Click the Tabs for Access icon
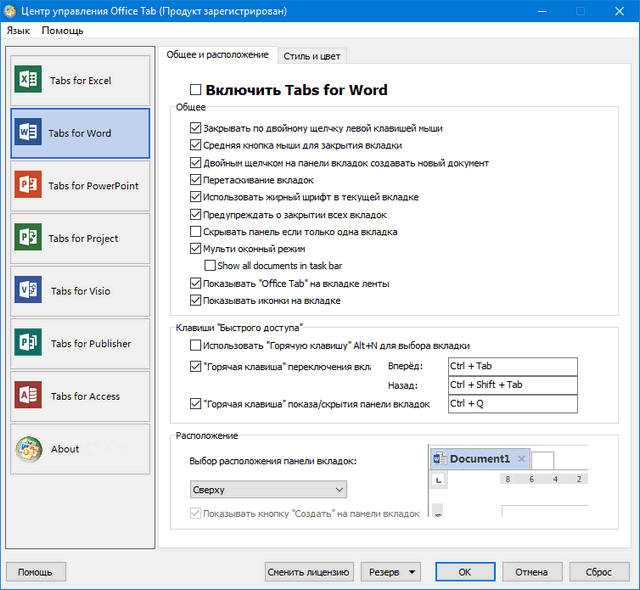640x590 pixels. (28, 396)
